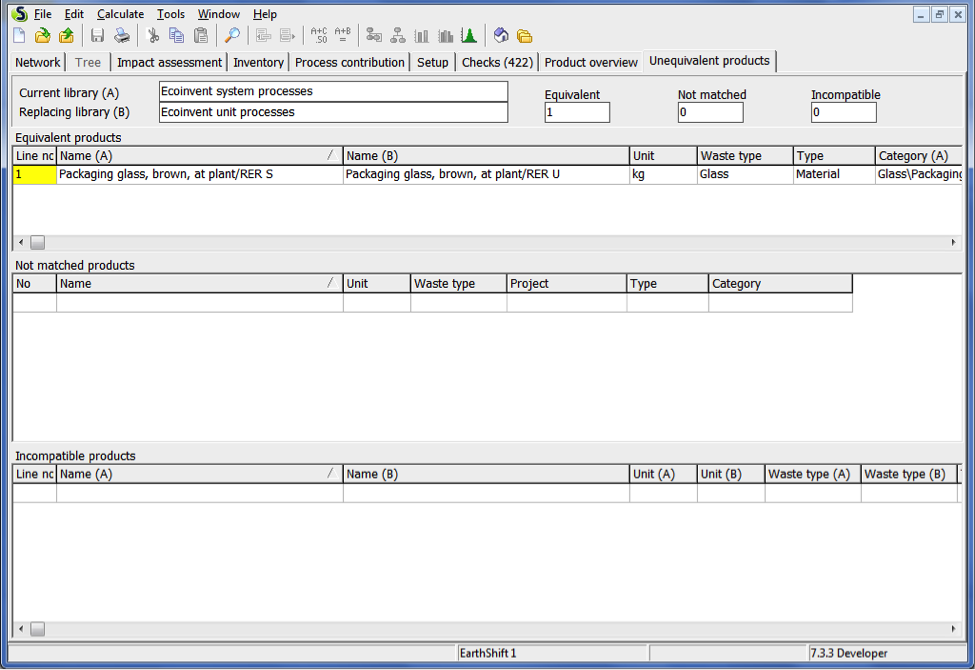975x670 pixels.
Task: Click the Tree hierarchy toolbar icon
Action: (x=398, y=36)
